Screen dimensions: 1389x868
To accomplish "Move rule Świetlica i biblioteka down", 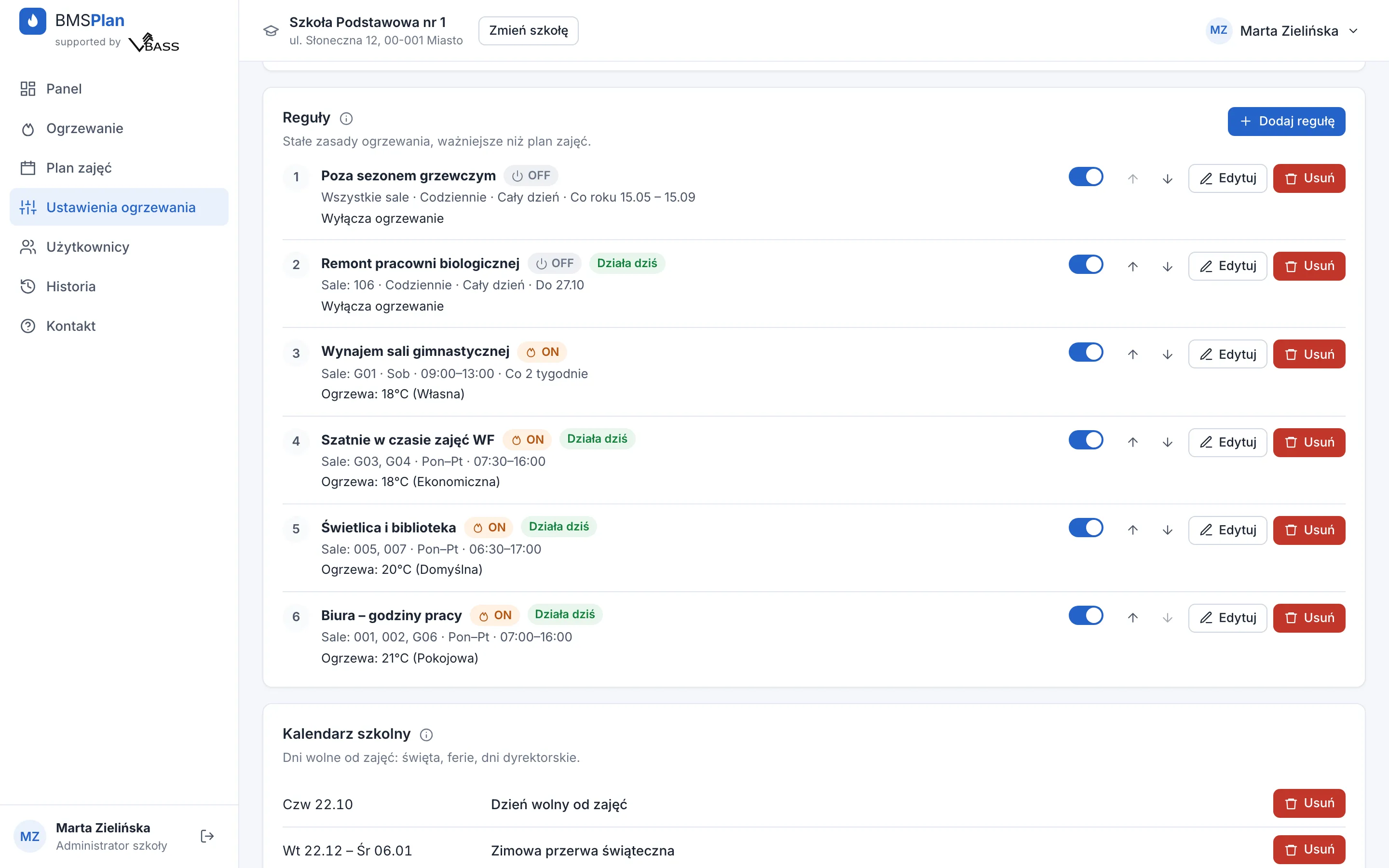I will [x=1168, y=530].
